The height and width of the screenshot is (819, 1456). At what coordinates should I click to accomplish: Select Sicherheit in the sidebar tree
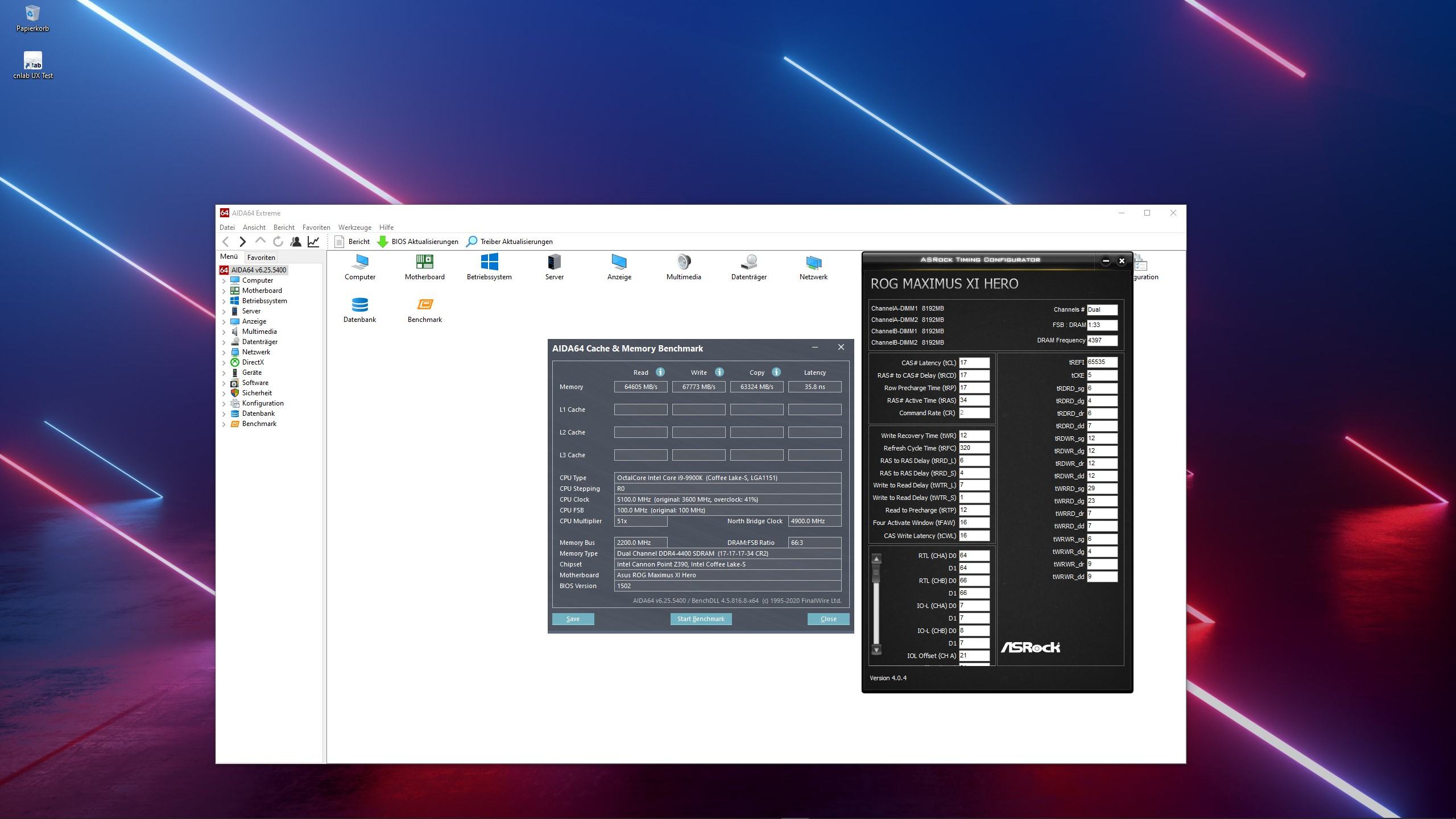(257, 393)
